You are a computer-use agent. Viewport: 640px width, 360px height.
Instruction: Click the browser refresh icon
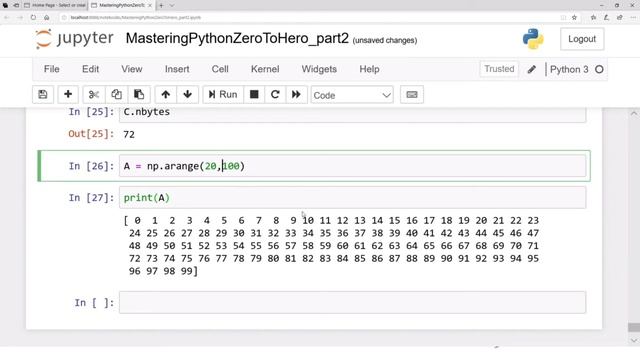click(33, 18)
